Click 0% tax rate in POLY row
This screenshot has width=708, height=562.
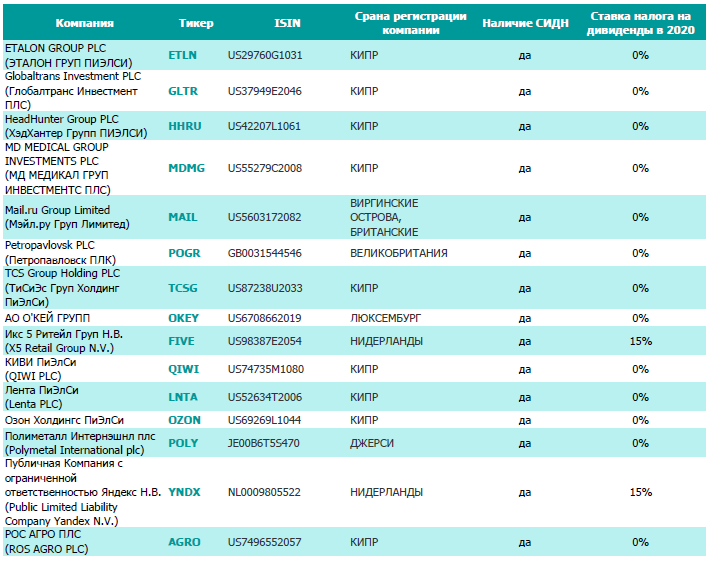pyautogui.click(x=640, y=443)
